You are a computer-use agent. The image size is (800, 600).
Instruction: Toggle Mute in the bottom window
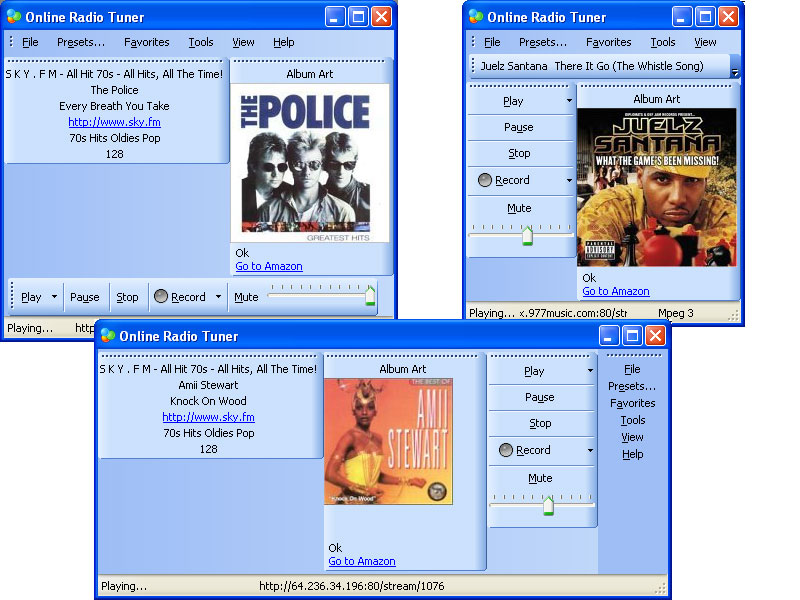pyautogui.click(x=540, y=478)
